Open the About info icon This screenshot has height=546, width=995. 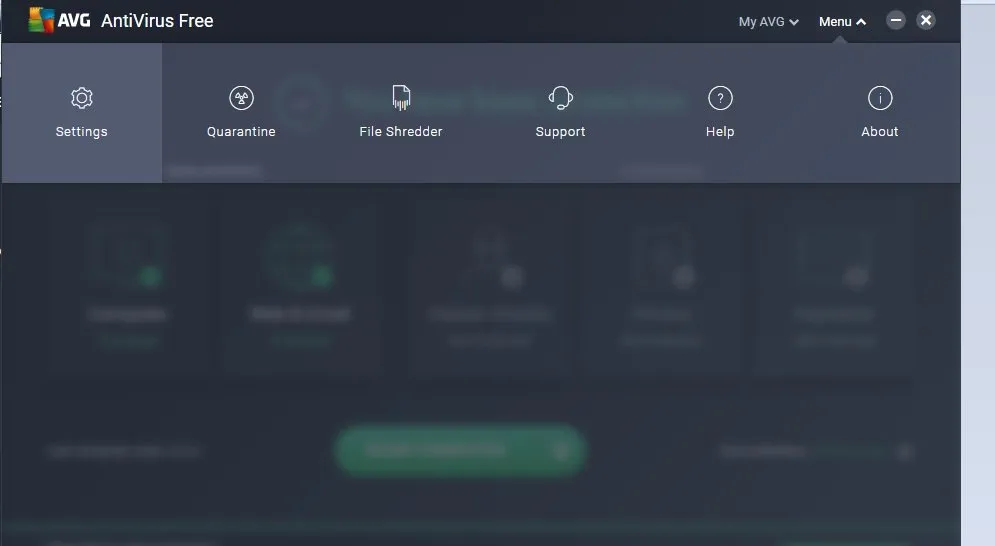pyautogui.click(x=880, y=98)
